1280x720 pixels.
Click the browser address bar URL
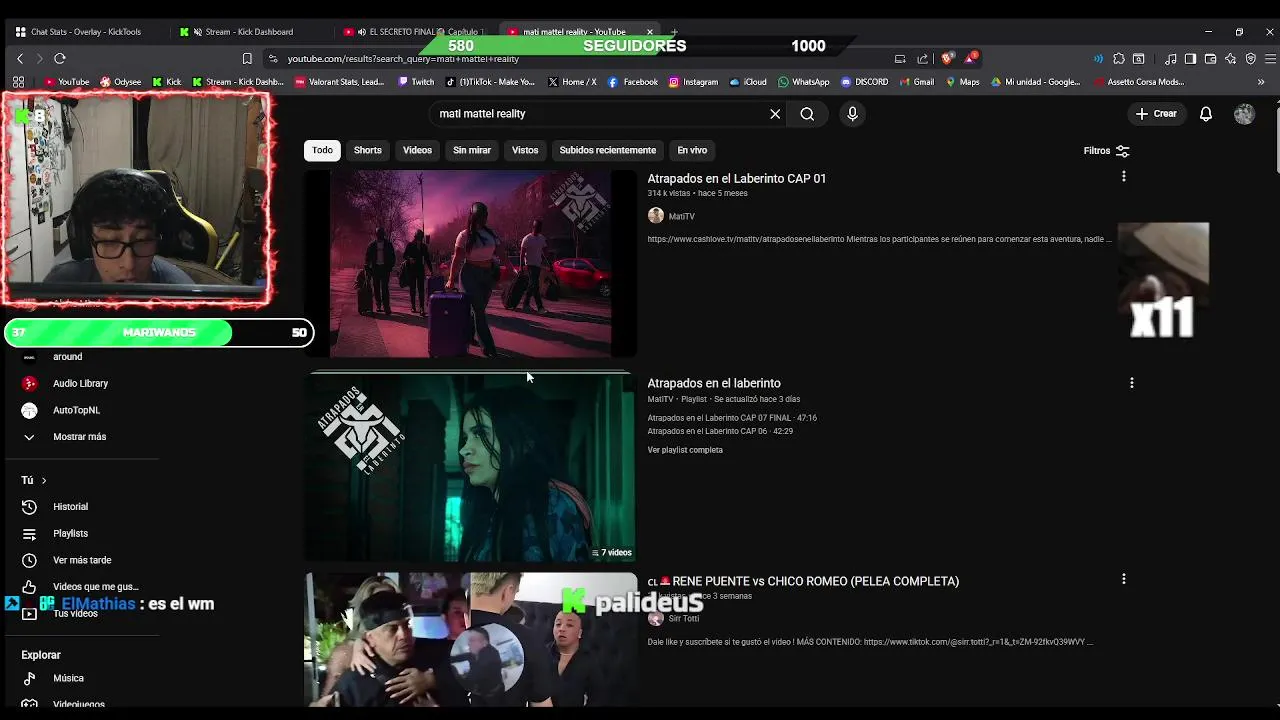pos(403,59)
